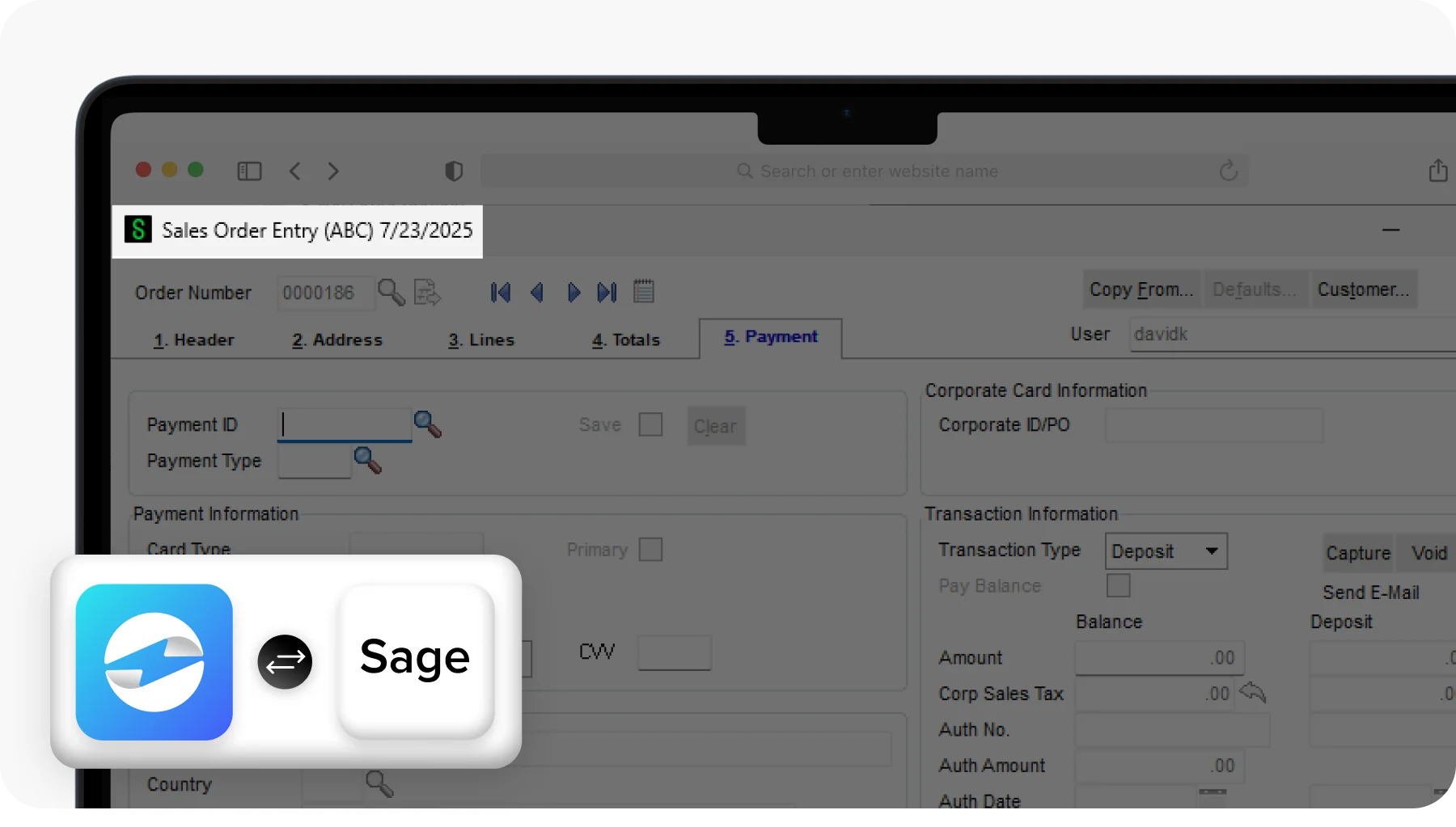Open the 2. Address tab

click(x=337, y=340)
